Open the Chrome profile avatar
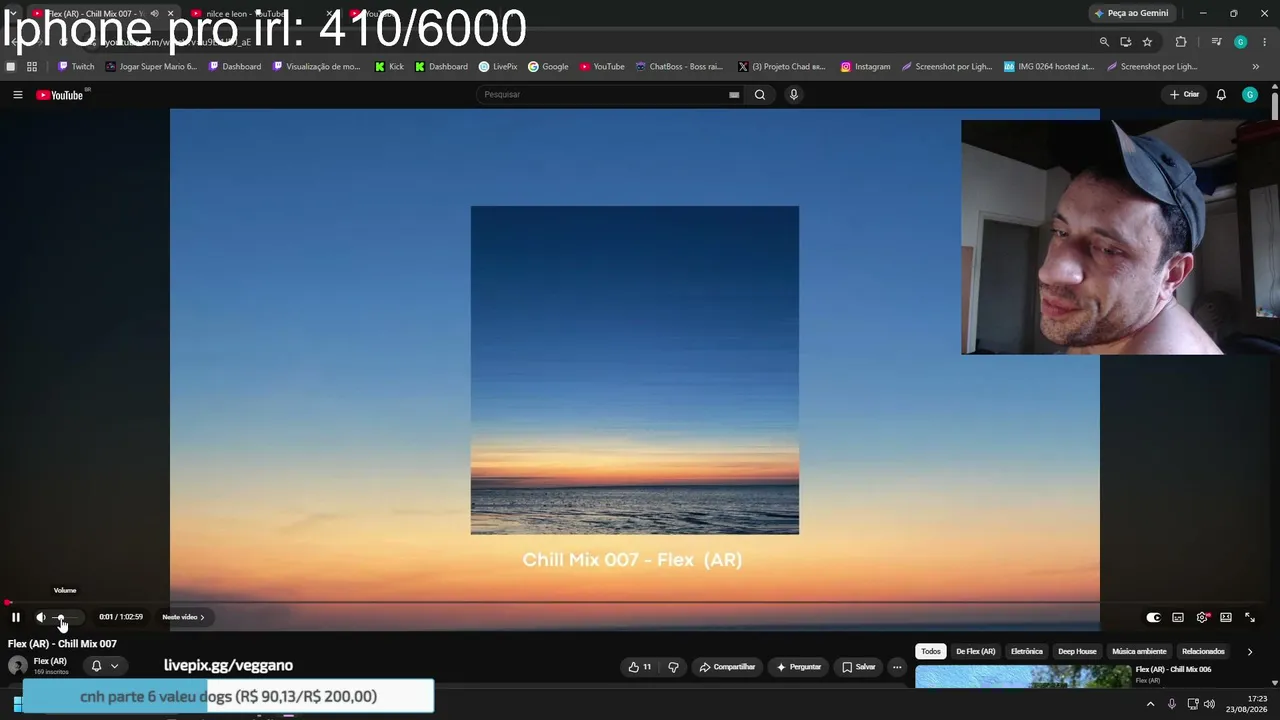The image size is (1280, 720). coord(1241,42)
